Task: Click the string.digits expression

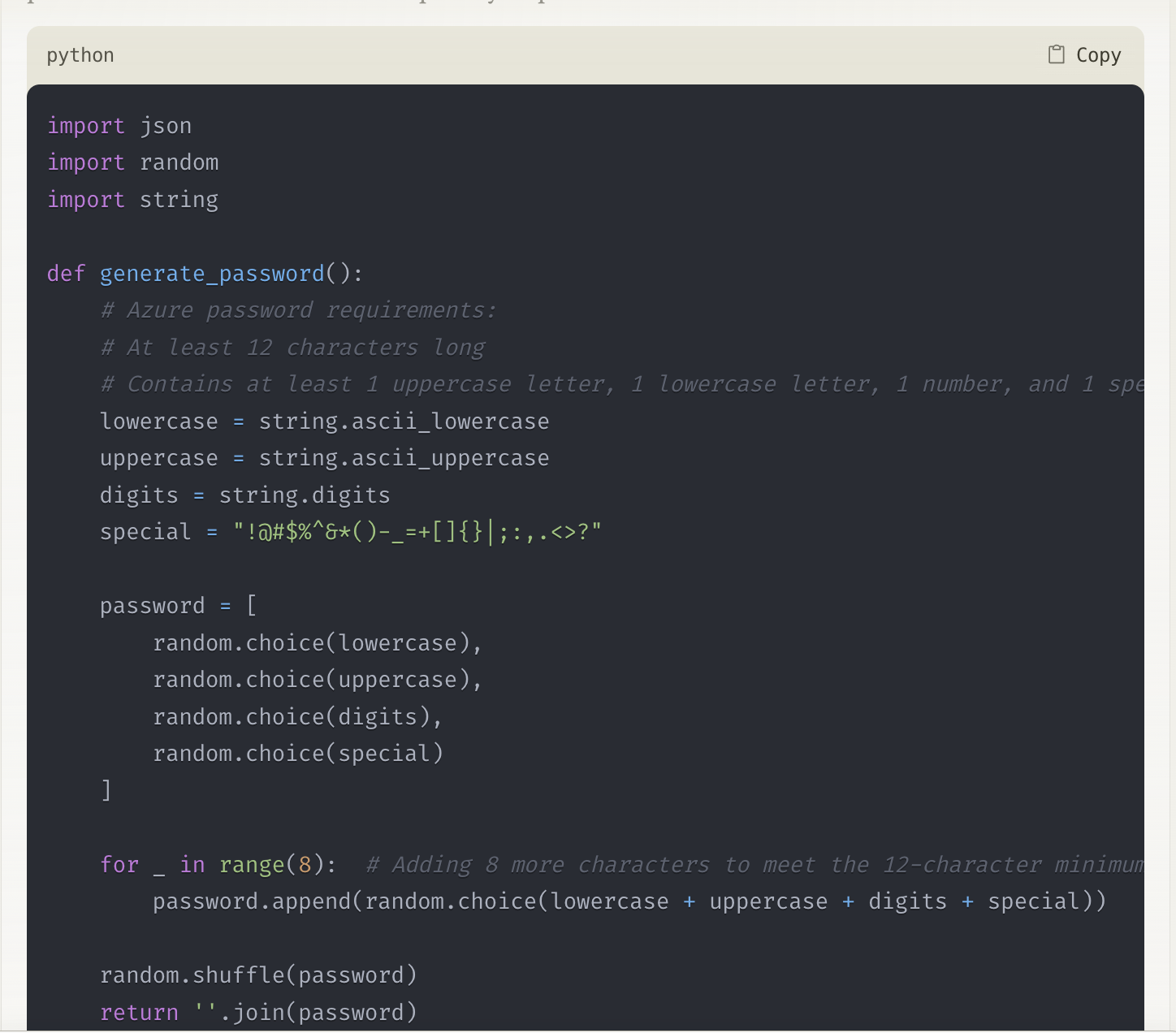Action: pos(305,495)
